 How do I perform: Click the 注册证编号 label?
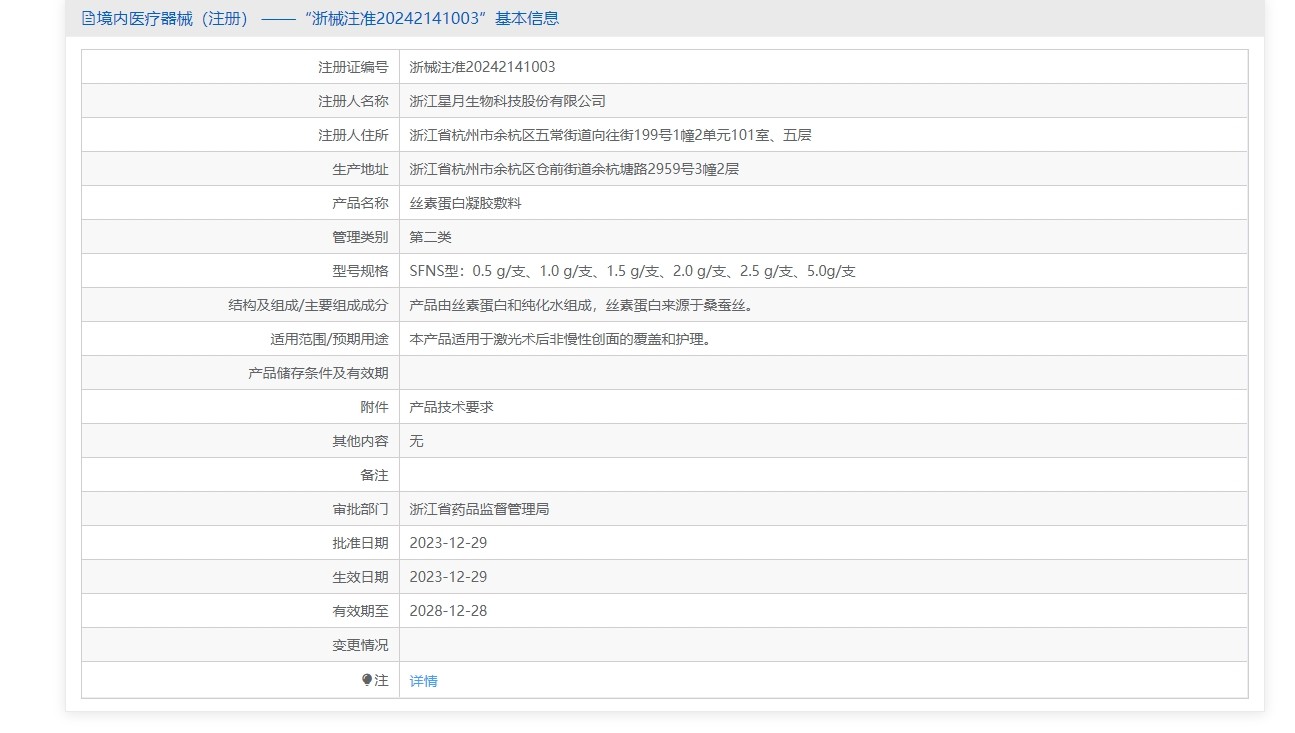tap(353, 67)
